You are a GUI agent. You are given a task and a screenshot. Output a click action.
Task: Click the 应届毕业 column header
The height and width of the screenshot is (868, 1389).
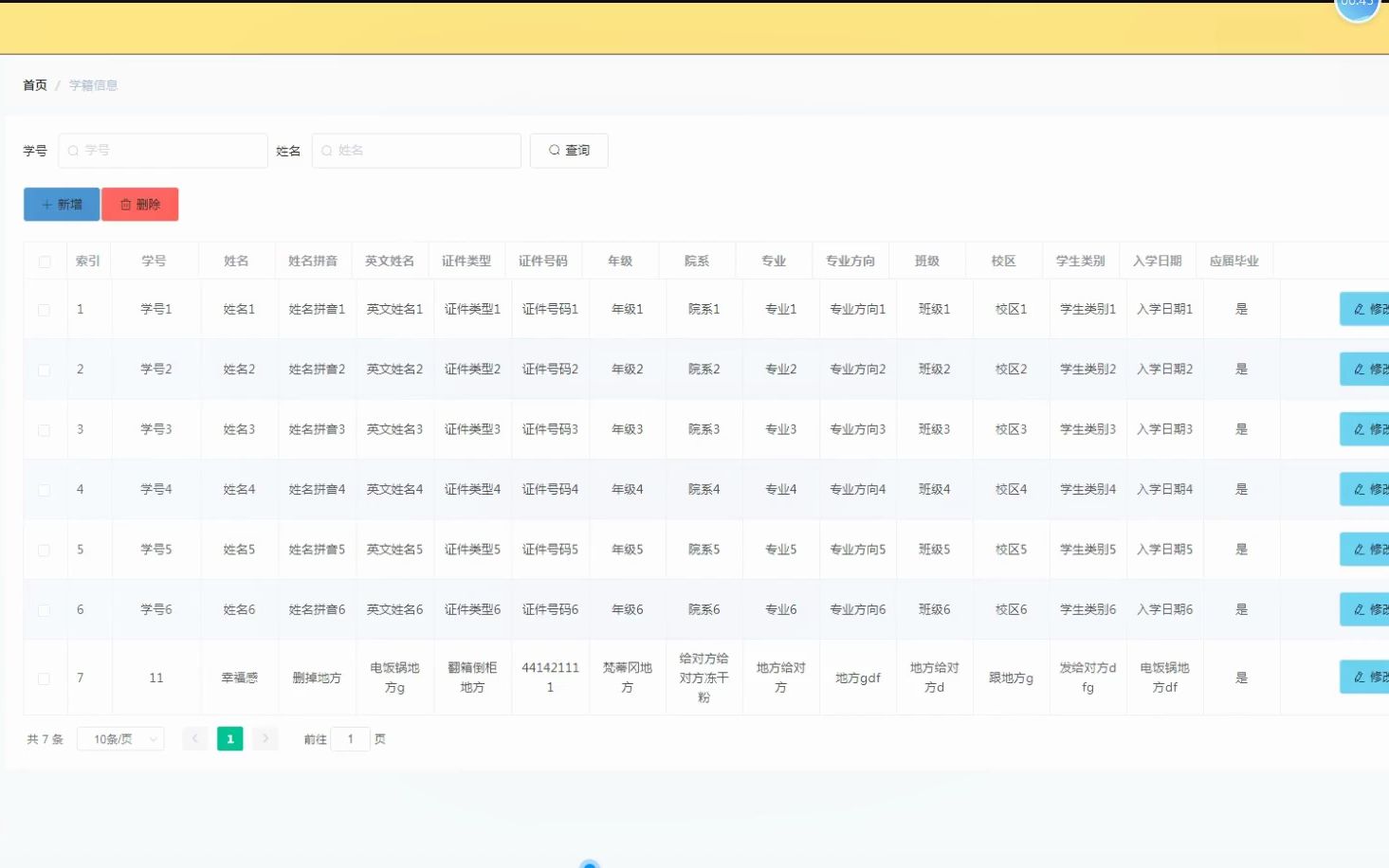point(1234,261)
